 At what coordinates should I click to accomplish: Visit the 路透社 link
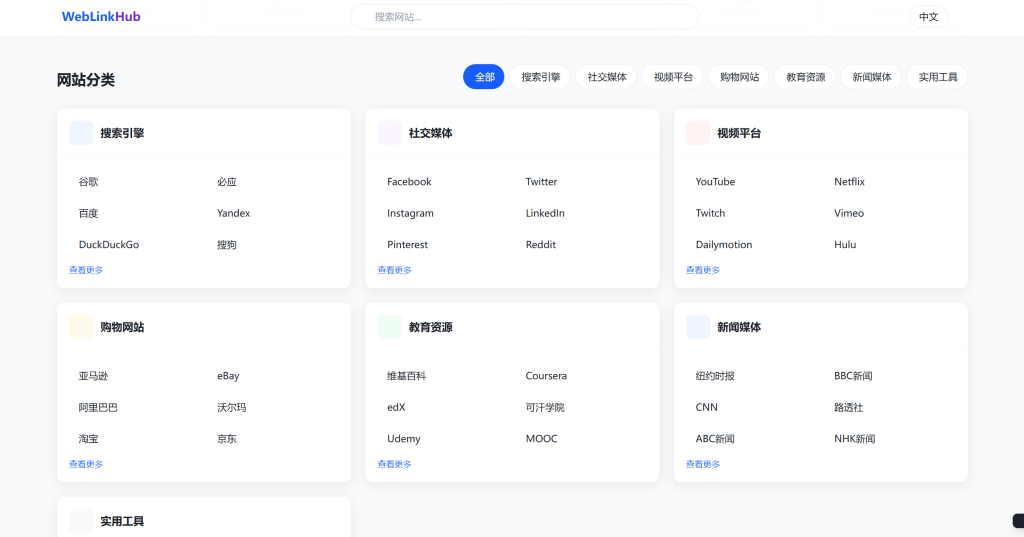tap(848, 407)
